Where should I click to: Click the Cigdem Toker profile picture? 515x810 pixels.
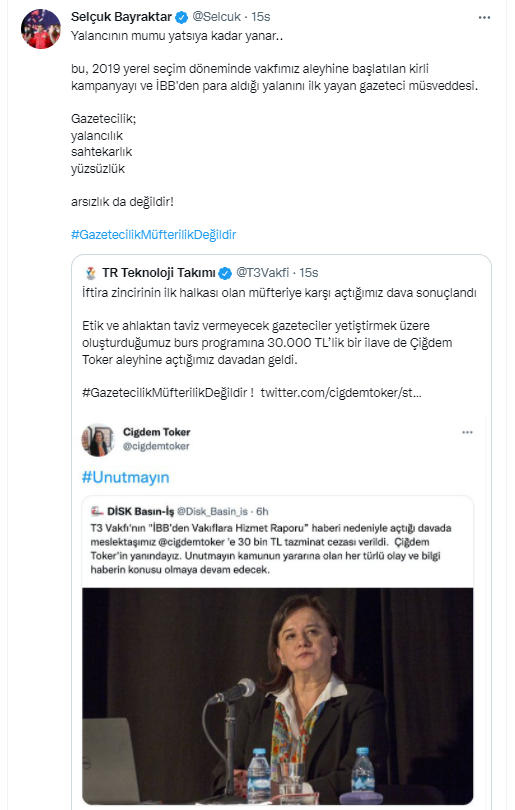[x=98, y=440]
